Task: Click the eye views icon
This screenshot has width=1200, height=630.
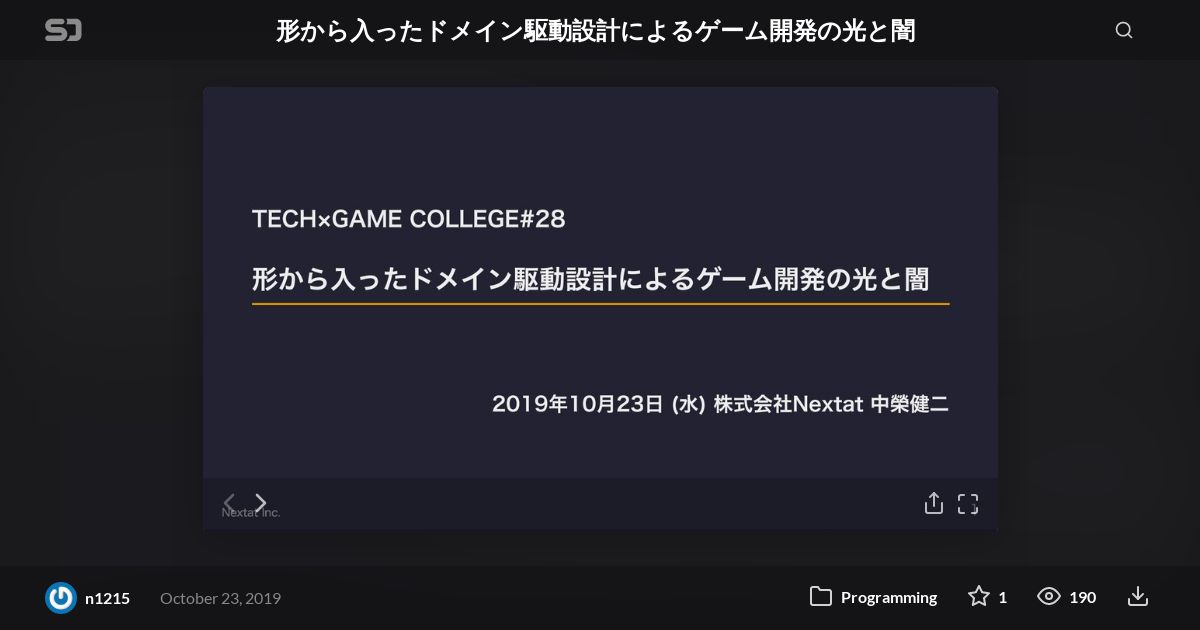Action: (x=1049, y=596)
